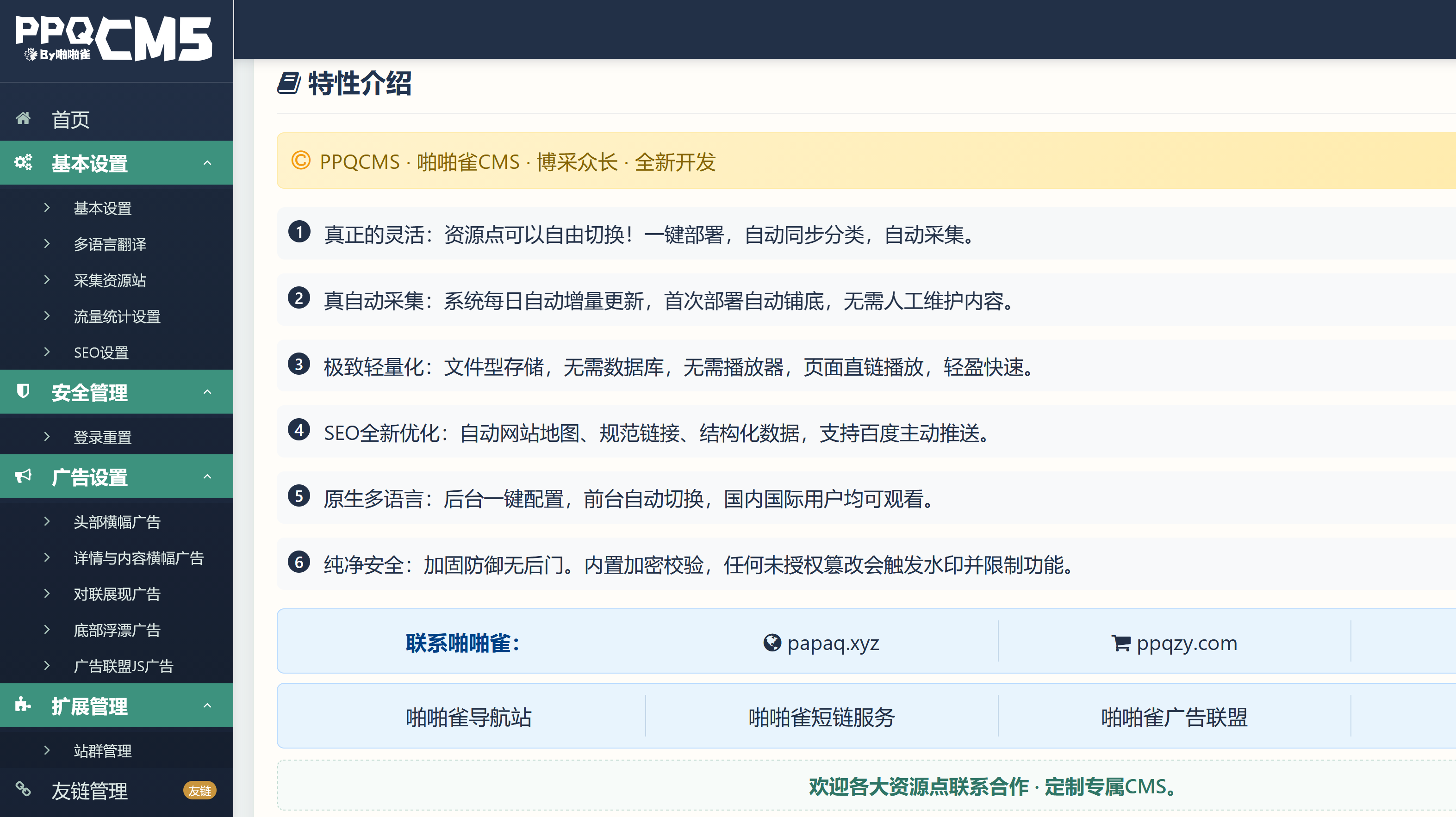Click the chain link icon for 友链管理
Screen dimensions: 1456x817
(x=23, y=789)
